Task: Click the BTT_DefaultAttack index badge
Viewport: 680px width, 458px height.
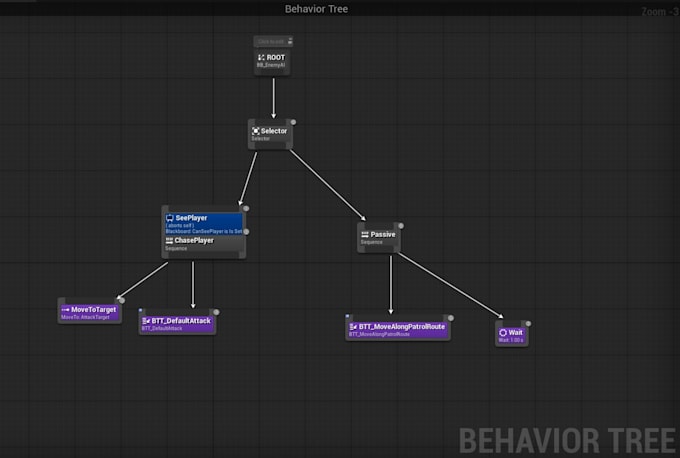Action: point(216,312)
